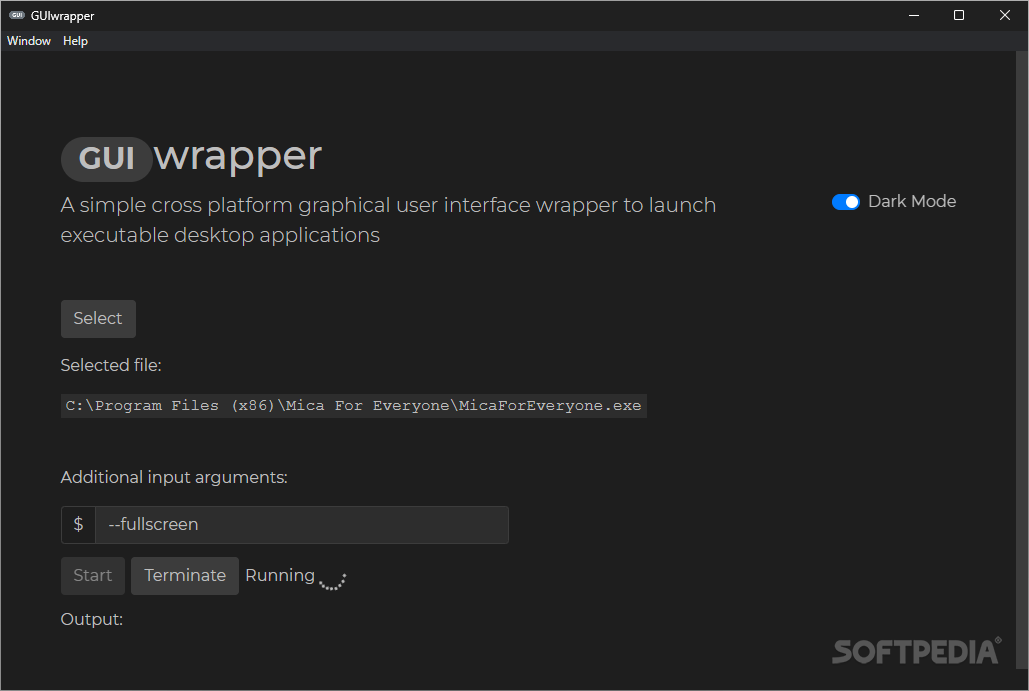Screen dimensions: 1029x691
Task: Open the Help menu
Action: pos(75,41)
